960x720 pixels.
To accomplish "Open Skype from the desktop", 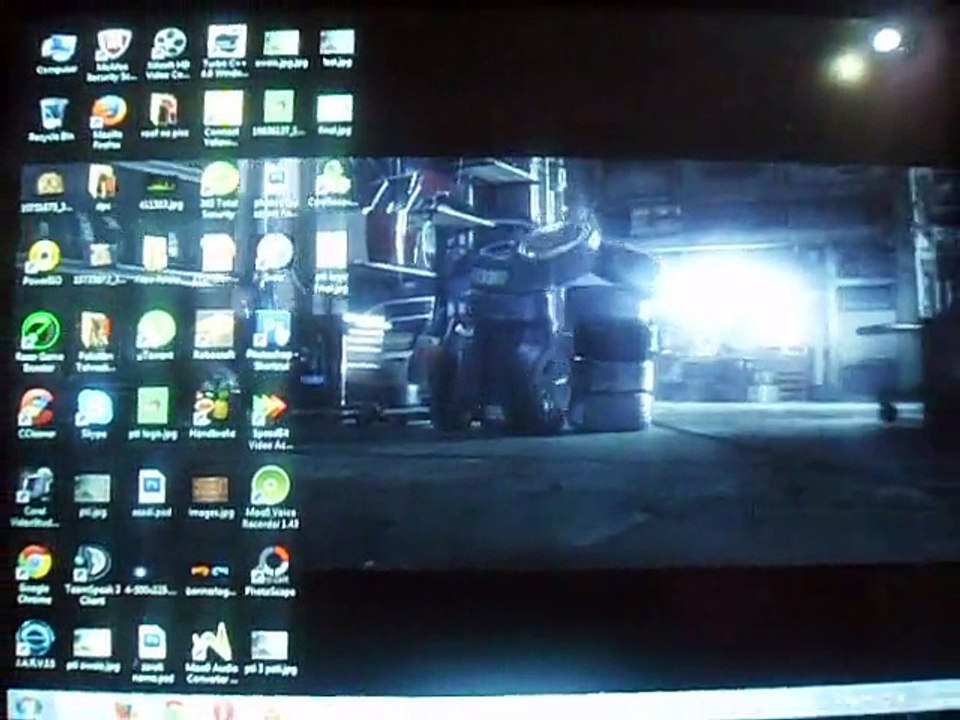I will 94,413.
